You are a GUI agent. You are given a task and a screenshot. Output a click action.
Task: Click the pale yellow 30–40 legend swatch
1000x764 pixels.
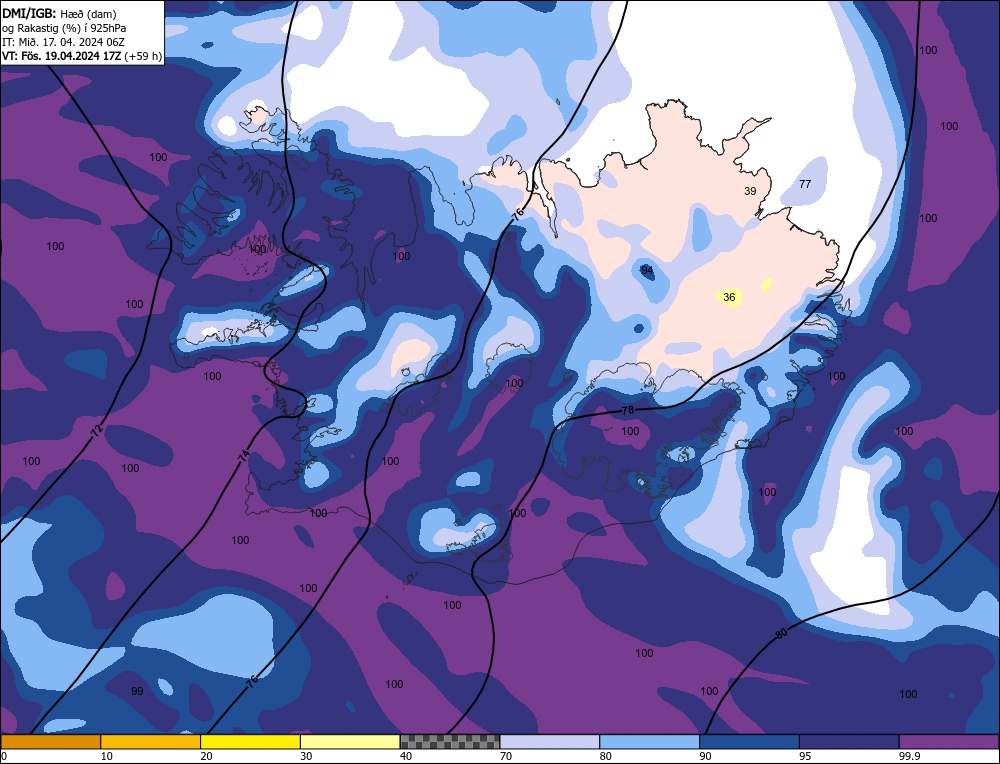350,741
